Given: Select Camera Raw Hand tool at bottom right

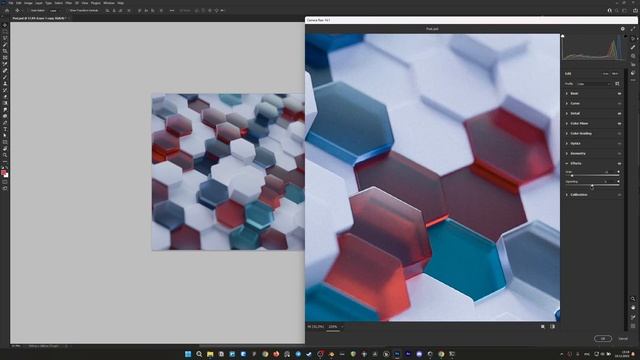Looking at the screenshot, I should (x=633, y=308).
